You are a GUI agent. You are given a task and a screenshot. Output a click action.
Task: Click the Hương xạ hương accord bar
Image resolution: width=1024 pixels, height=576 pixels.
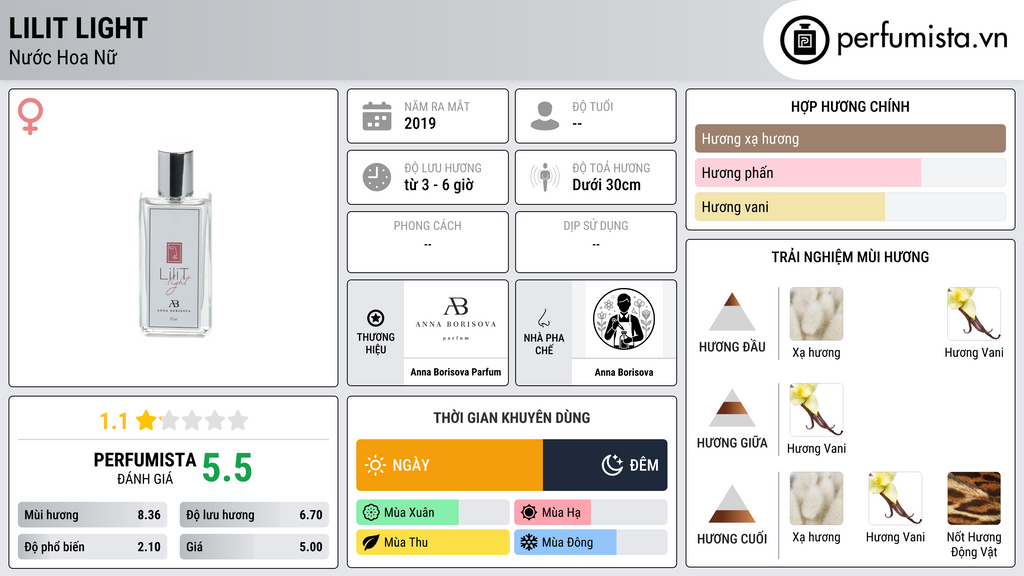coord(850,138)
